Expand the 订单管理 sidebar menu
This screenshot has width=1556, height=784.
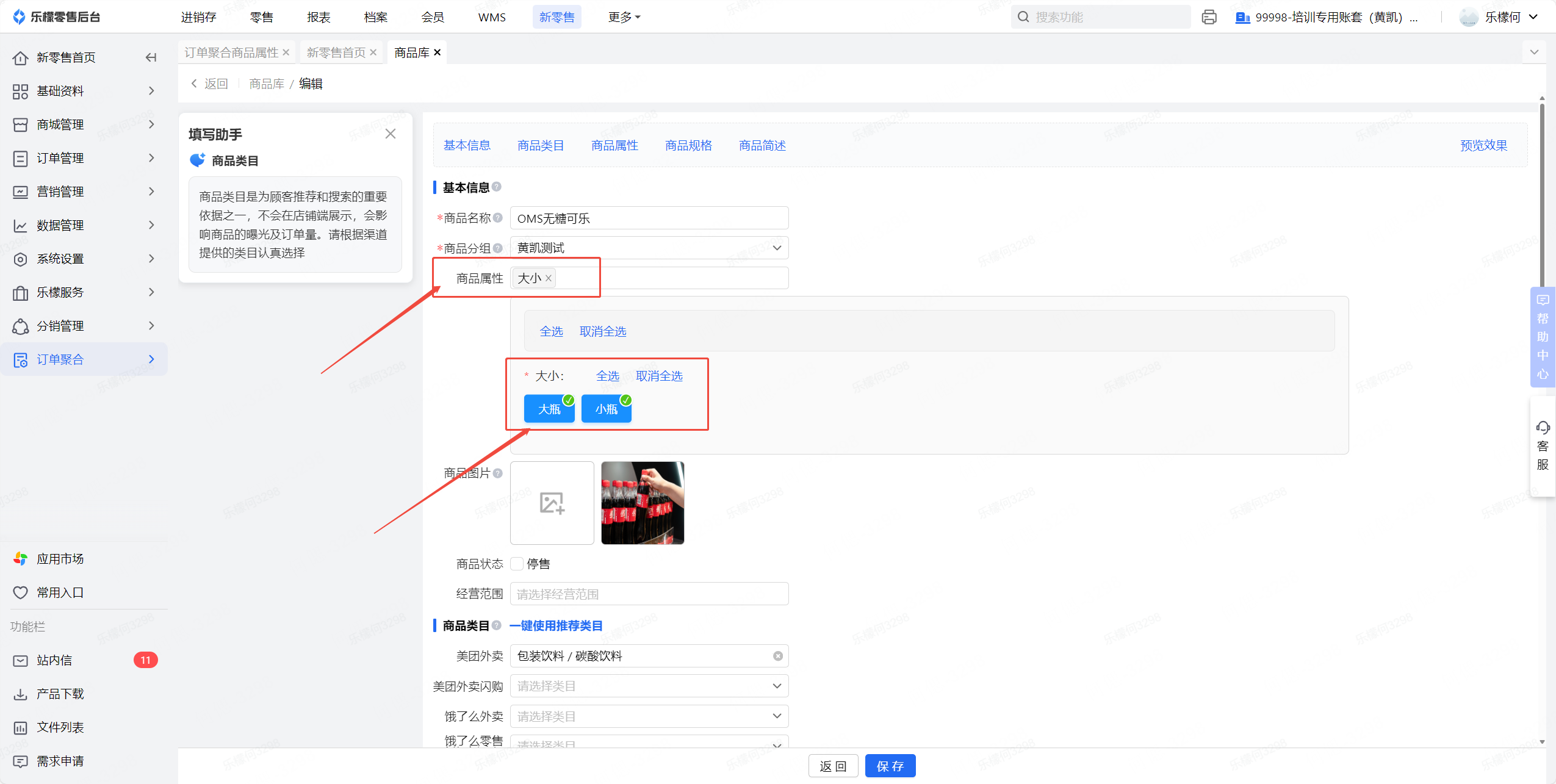60,158
